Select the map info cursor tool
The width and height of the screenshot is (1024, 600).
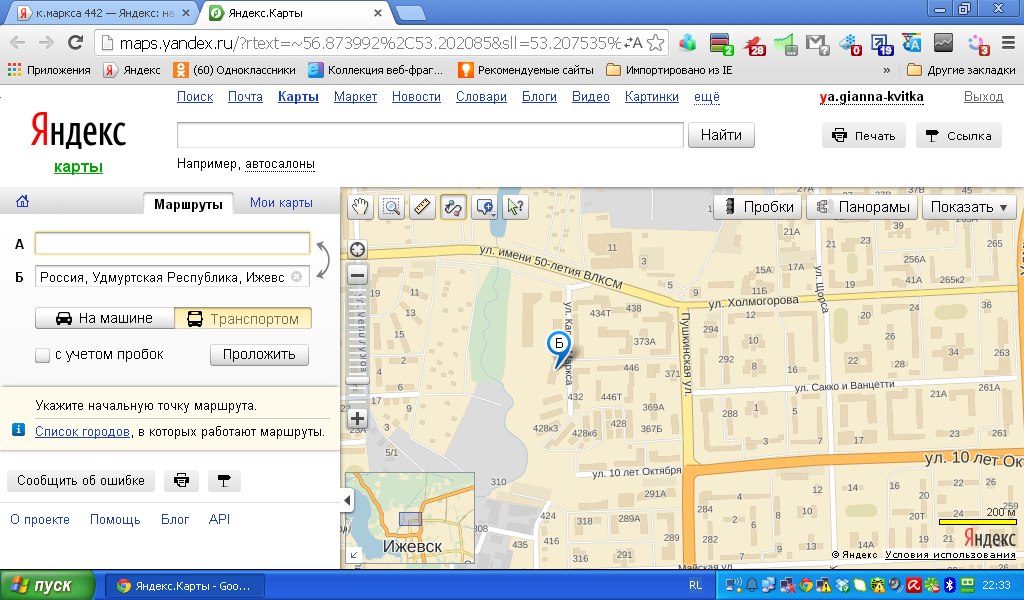(x=516, y=207)
